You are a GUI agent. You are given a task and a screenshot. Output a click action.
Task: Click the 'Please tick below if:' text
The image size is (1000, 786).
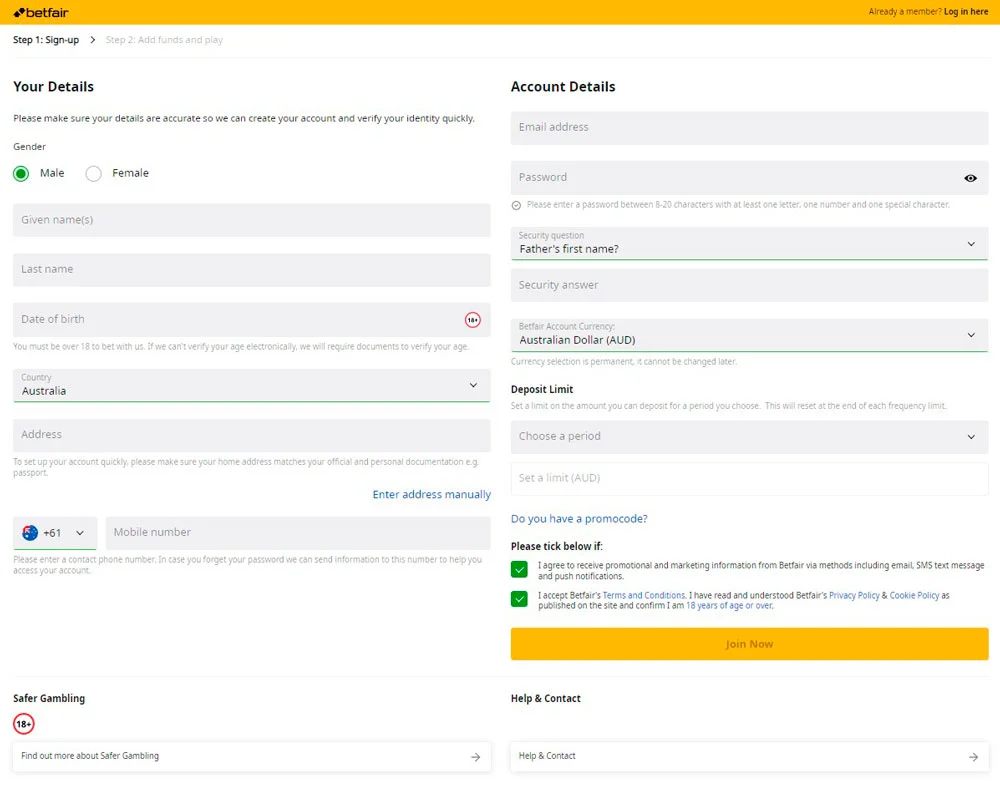pyautogui.click(x=557, y=547)
